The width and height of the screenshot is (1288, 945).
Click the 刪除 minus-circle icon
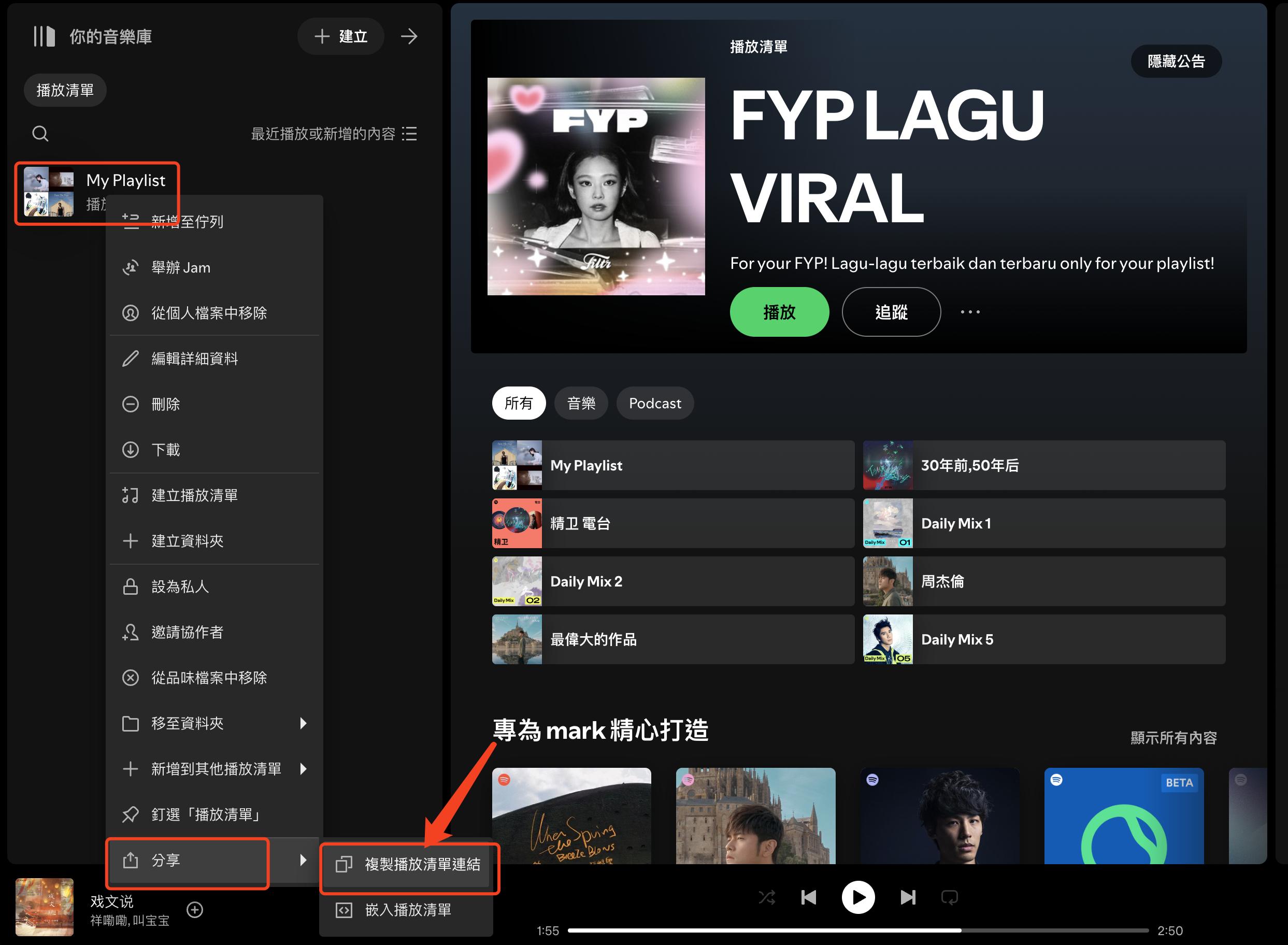click(131, 404)
